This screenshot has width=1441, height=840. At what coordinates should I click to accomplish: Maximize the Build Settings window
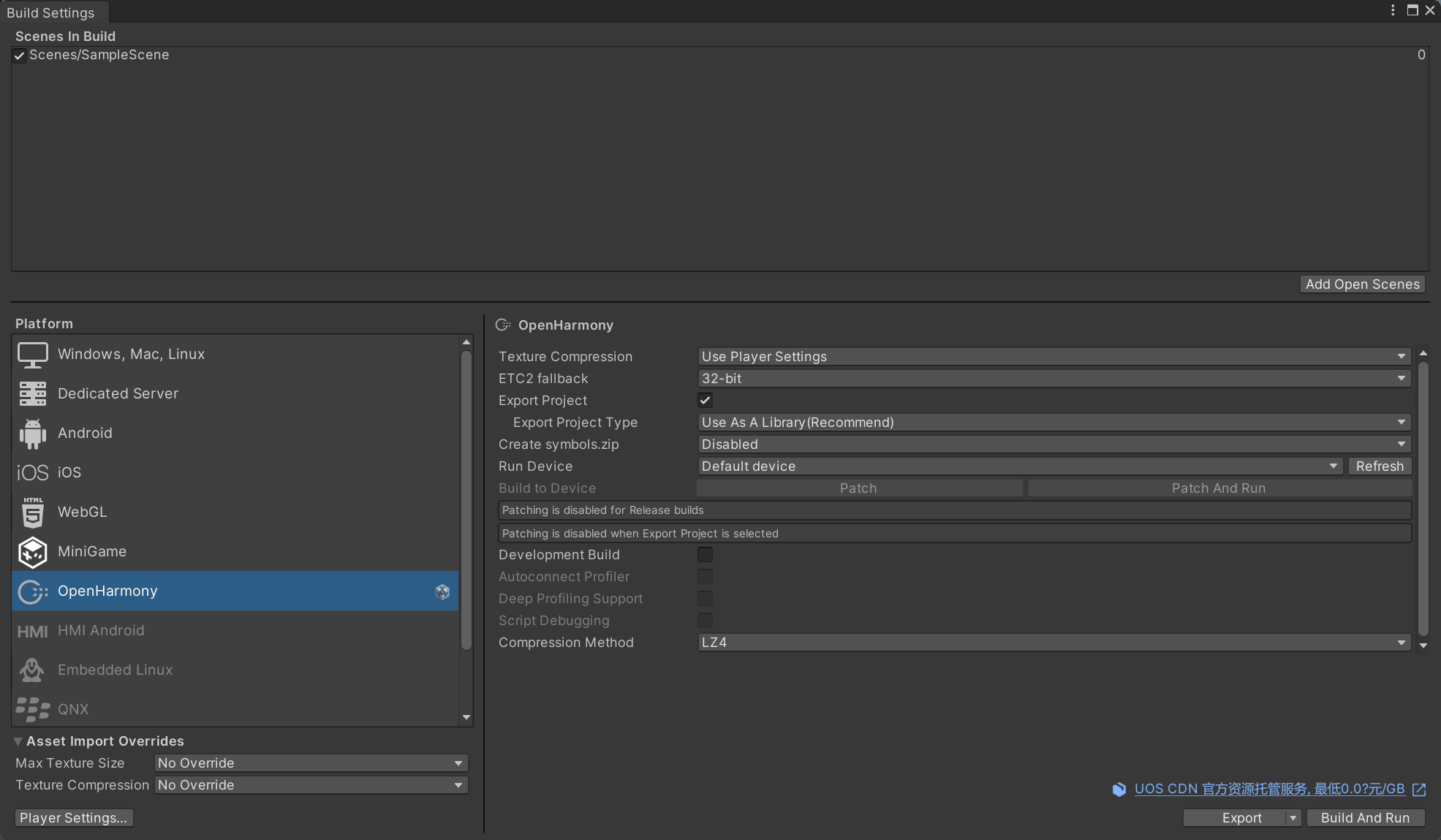pos(1412,10)
